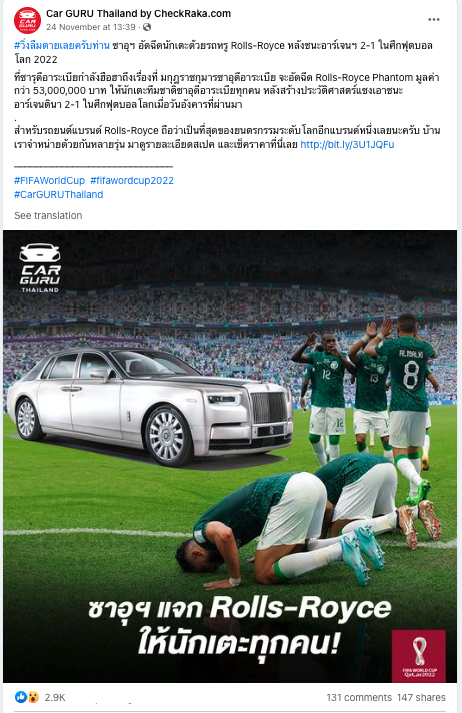
Task: View the 2.9K reactions count
Action: 55,697
